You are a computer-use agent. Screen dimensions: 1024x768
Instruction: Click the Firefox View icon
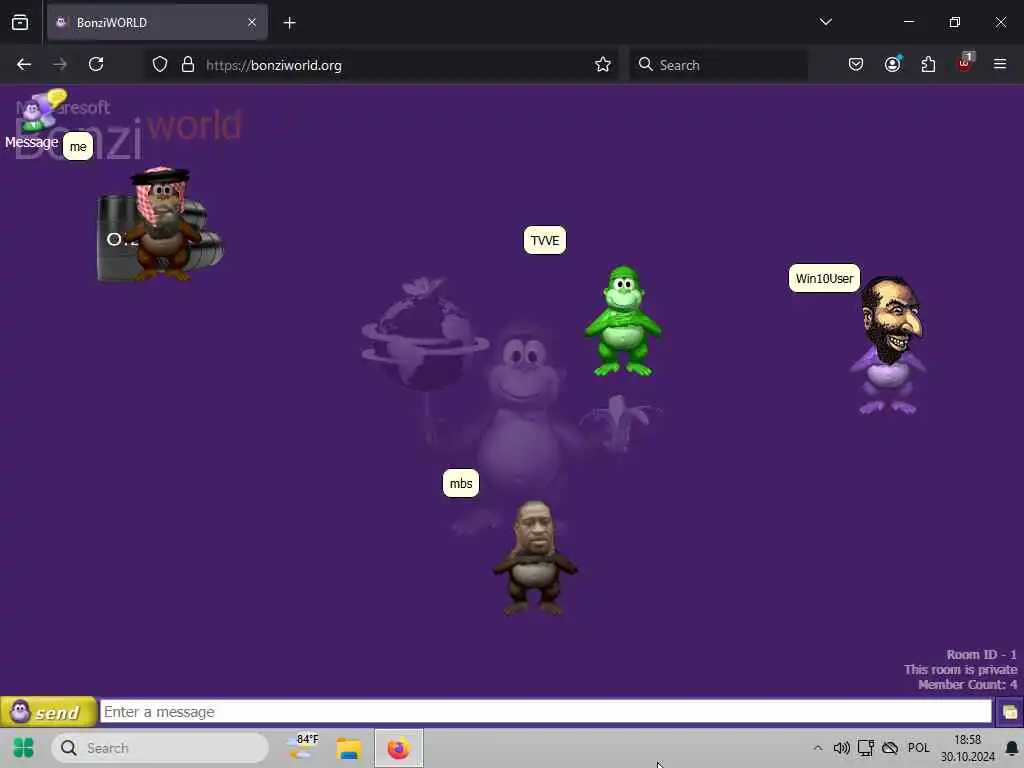pos(20,22)
